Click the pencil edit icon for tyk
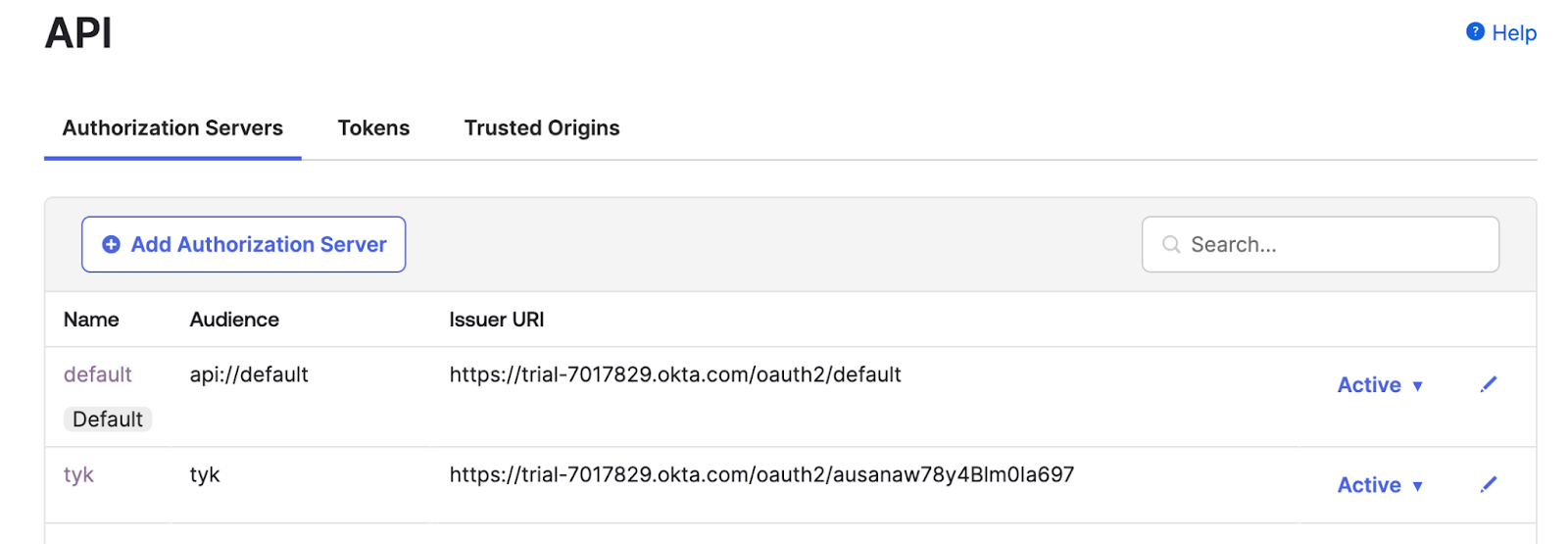Screen dimensions: 1568x544 tap(1489, 484)
